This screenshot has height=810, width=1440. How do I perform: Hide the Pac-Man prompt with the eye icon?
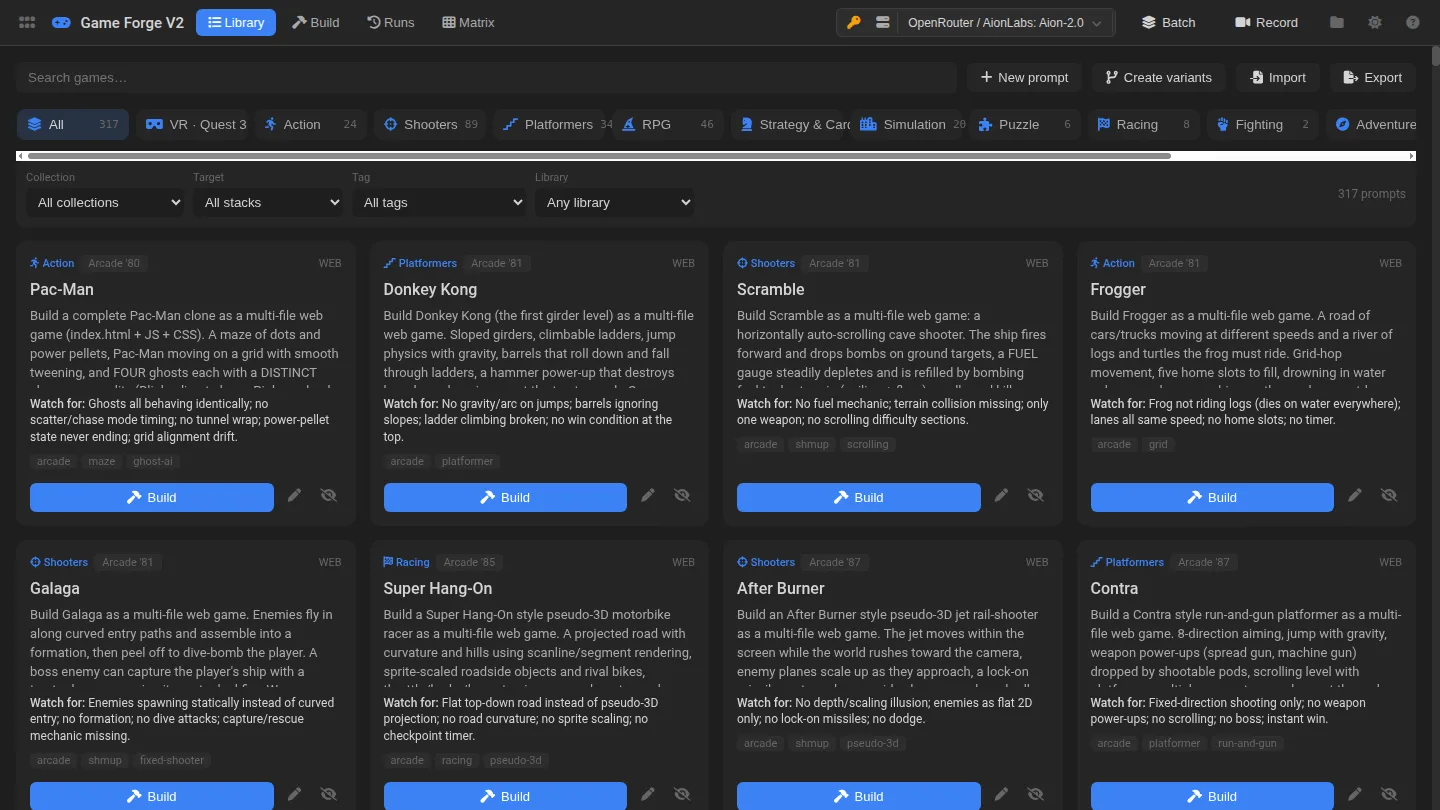pyautogui.click(x=329, y=495)
